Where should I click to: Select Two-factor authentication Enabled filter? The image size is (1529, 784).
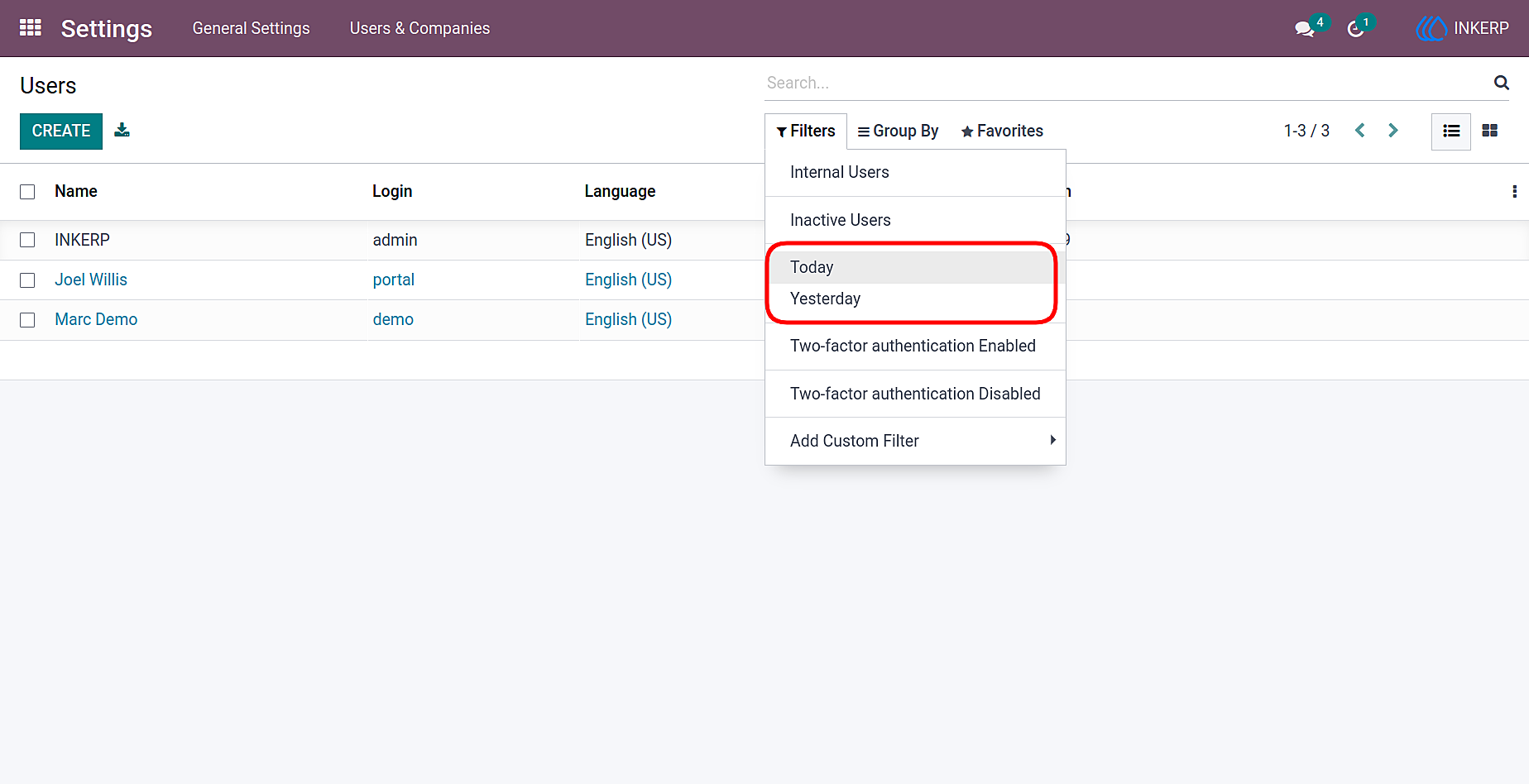coord(915,346)
